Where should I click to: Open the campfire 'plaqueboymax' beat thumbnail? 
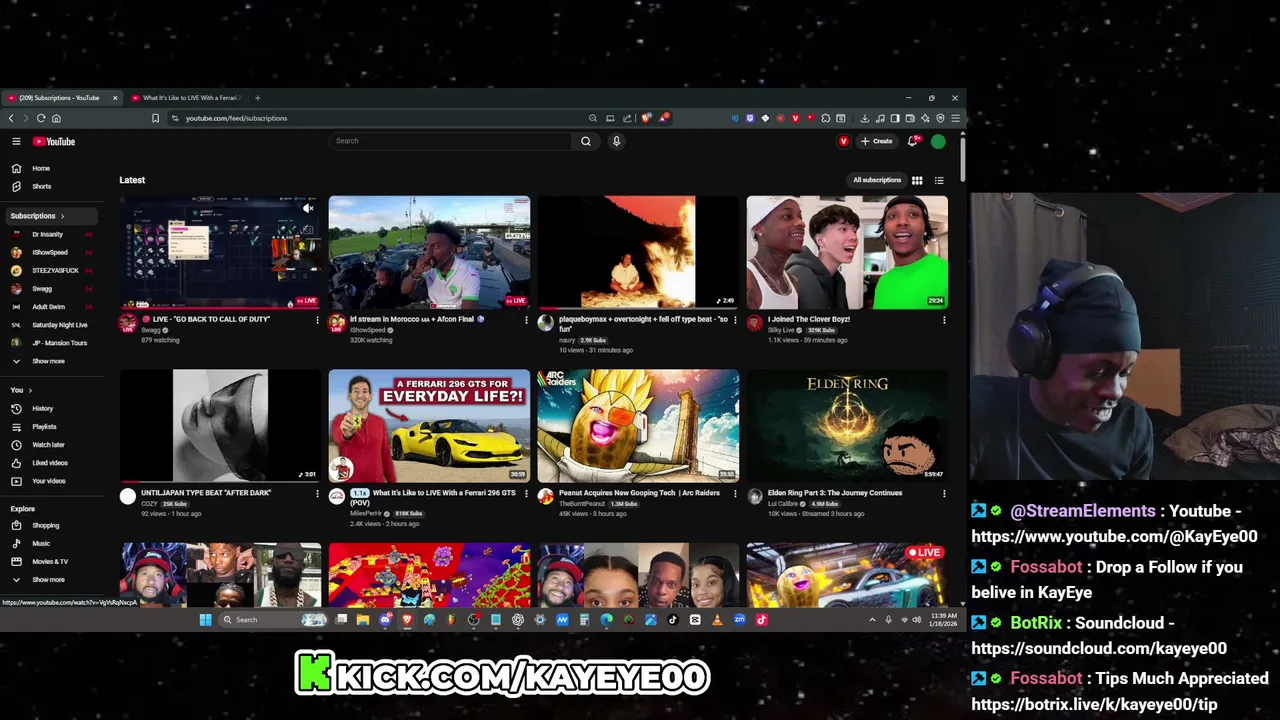pyautogui.click(x=638, y=252)
